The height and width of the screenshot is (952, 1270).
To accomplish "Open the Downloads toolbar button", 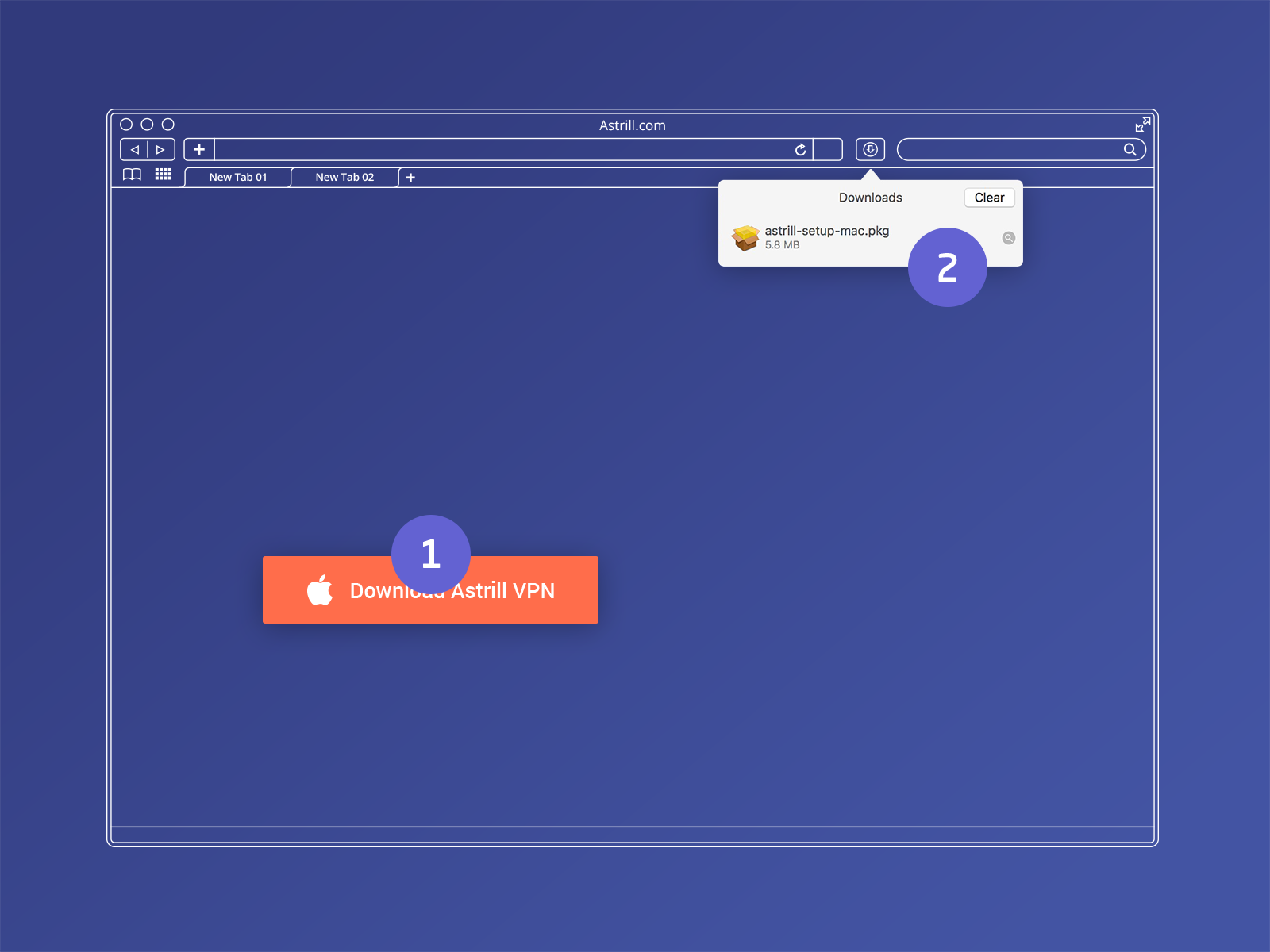I will click(x=870, y=149).
